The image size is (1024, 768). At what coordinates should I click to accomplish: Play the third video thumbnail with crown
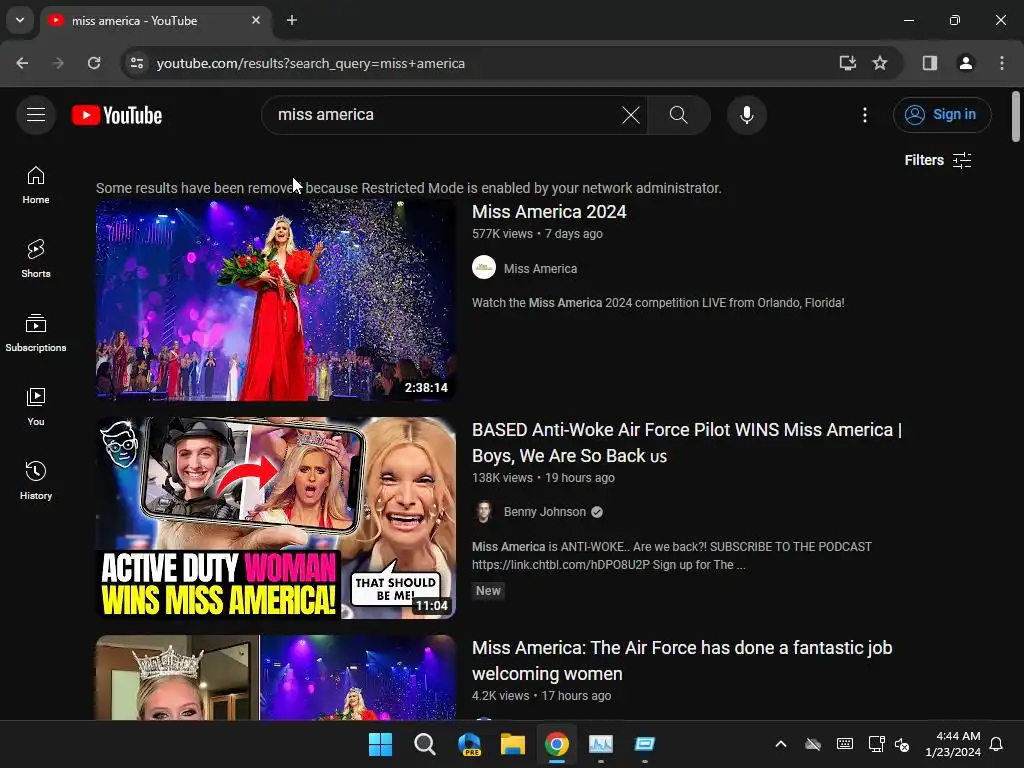(x=276, y=677)
